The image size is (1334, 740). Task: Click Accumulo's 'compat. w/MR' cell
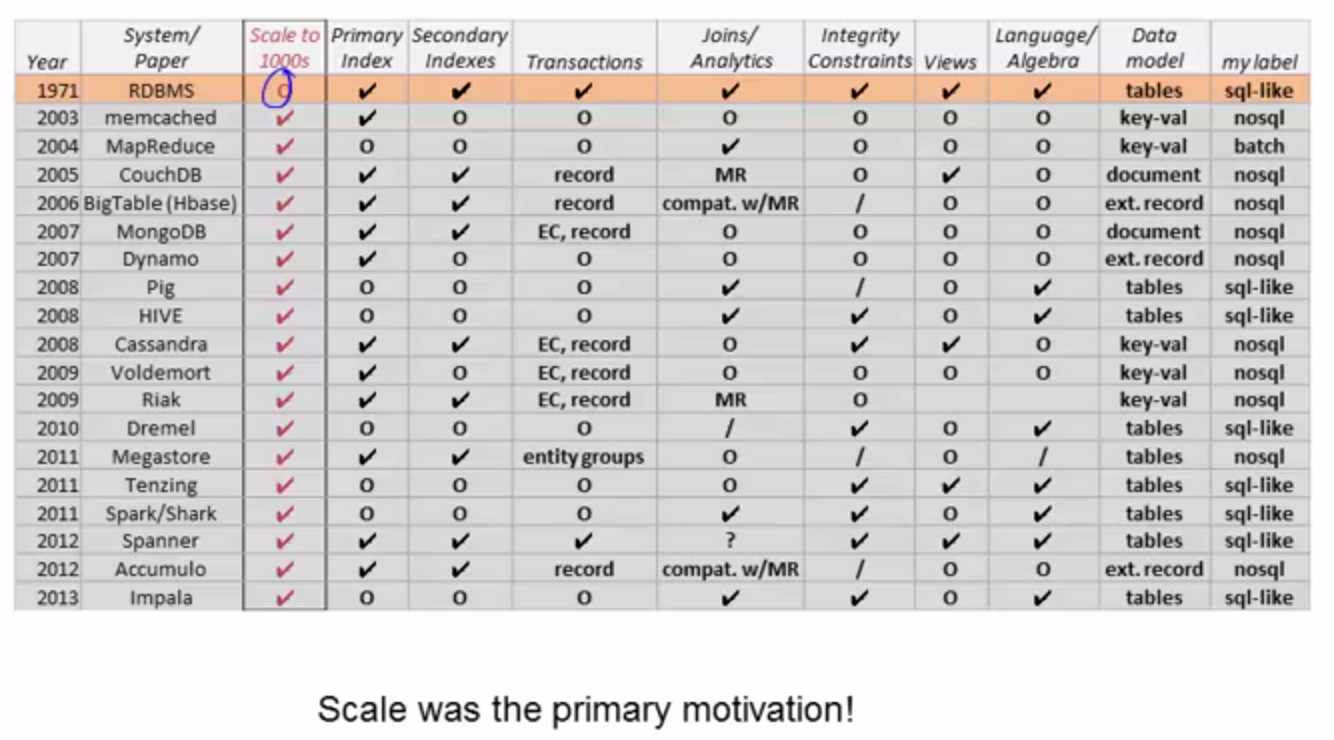[731, 570]
